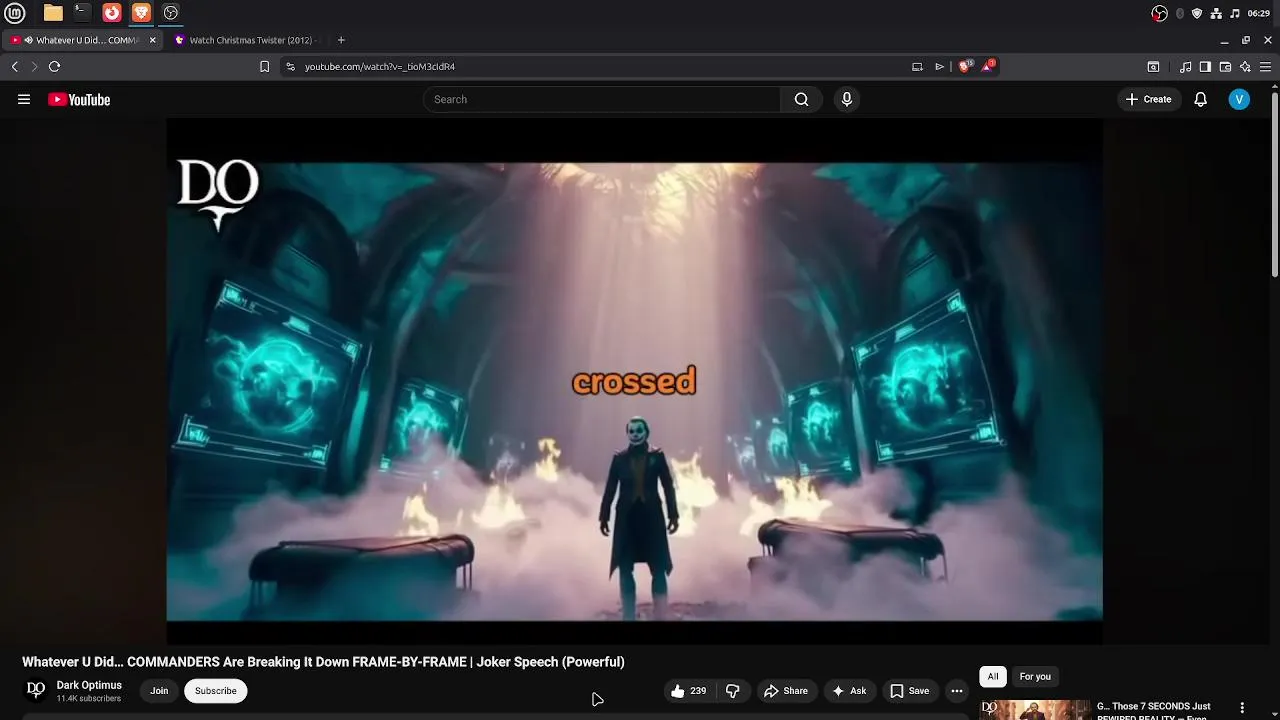Image resolution: width=1280 pixels, height=720 pixels.
Task: Pause the video by clicking the player
Action: (x=634, y=381)
